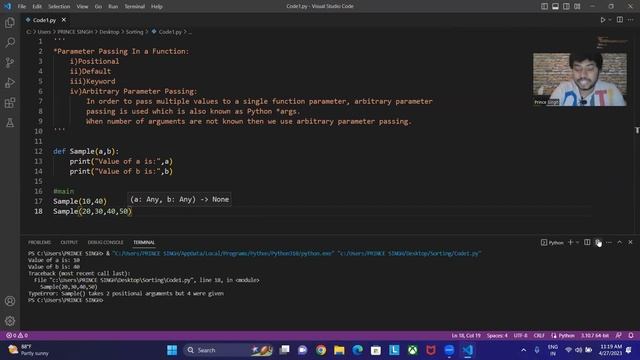Open Microsoft Store from taskbar
Viewport: 640px width, 360px height.
376,350
